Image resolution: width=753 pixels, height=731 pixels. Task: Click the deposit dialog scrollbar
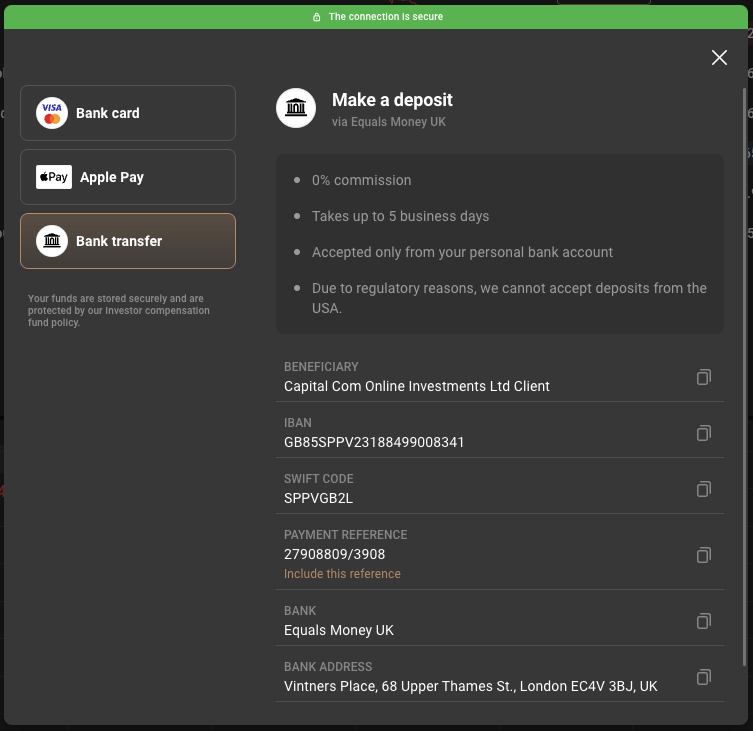click(x=744, y=377)
